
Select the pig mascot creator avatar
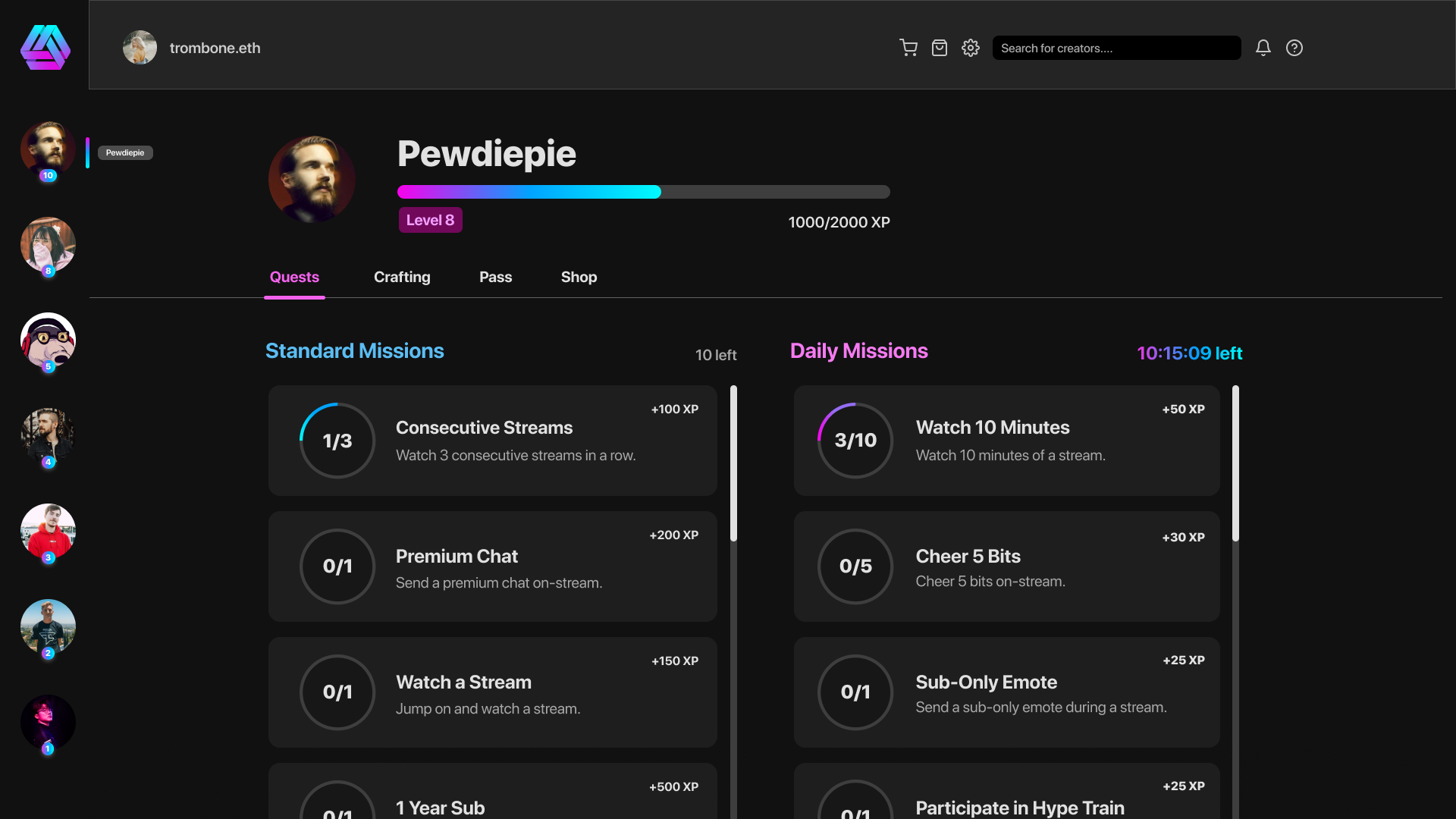[48, 340]
